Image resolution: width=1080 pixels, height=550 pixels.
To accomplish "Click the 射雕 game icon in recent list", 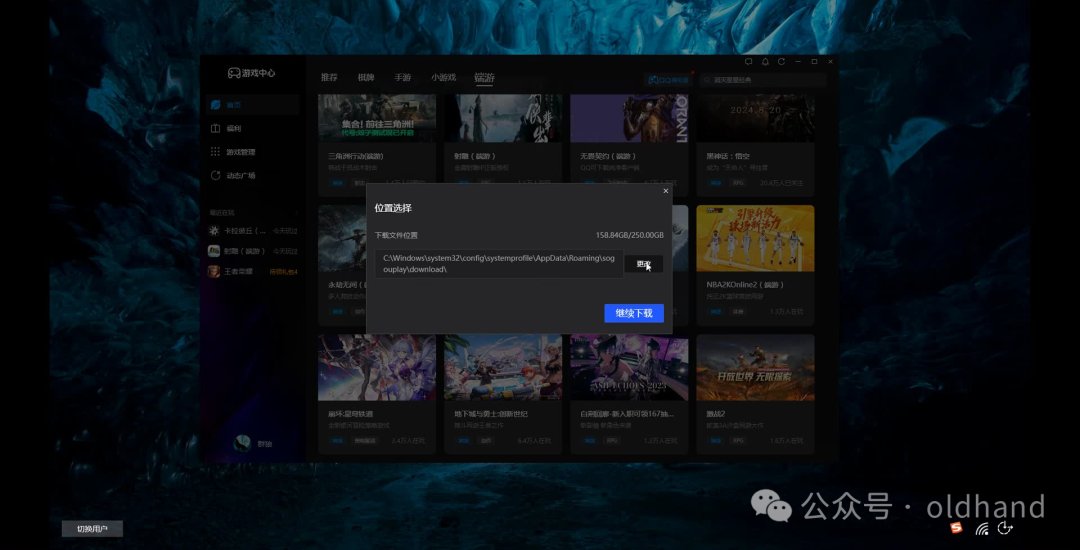I will 214,251.
